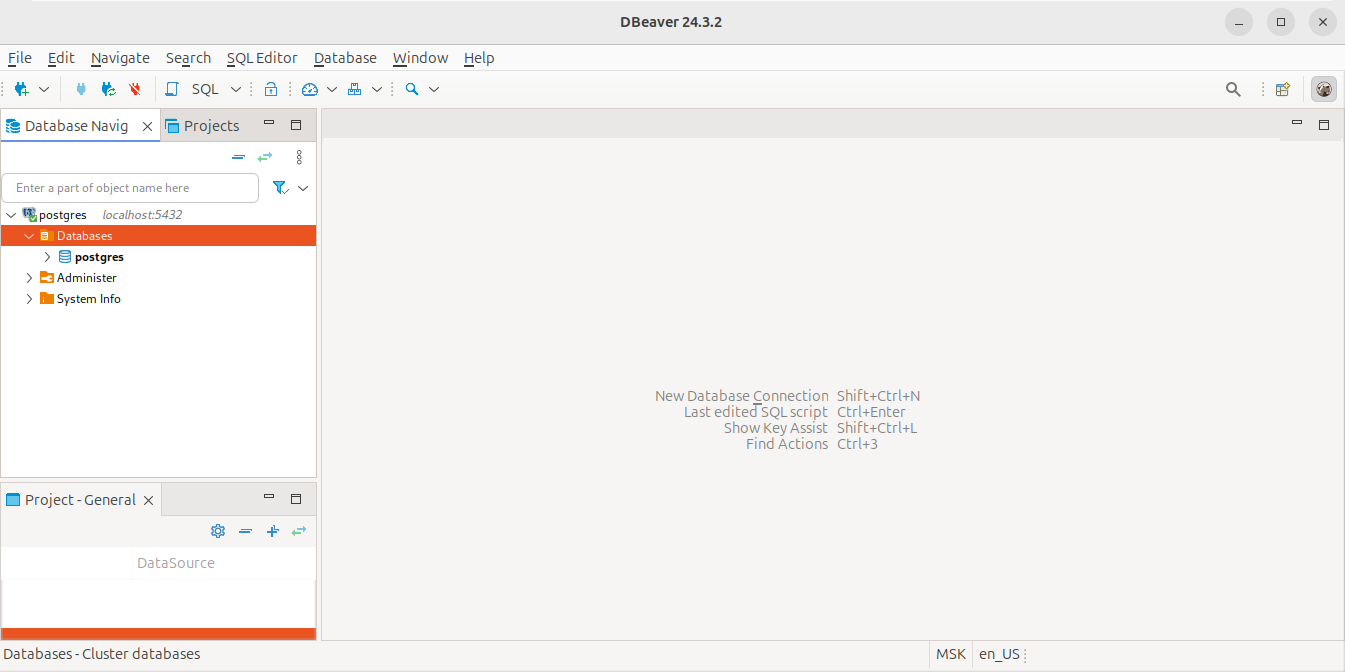Open dropdown arrow next to Dashboard icon

point(332,89)
